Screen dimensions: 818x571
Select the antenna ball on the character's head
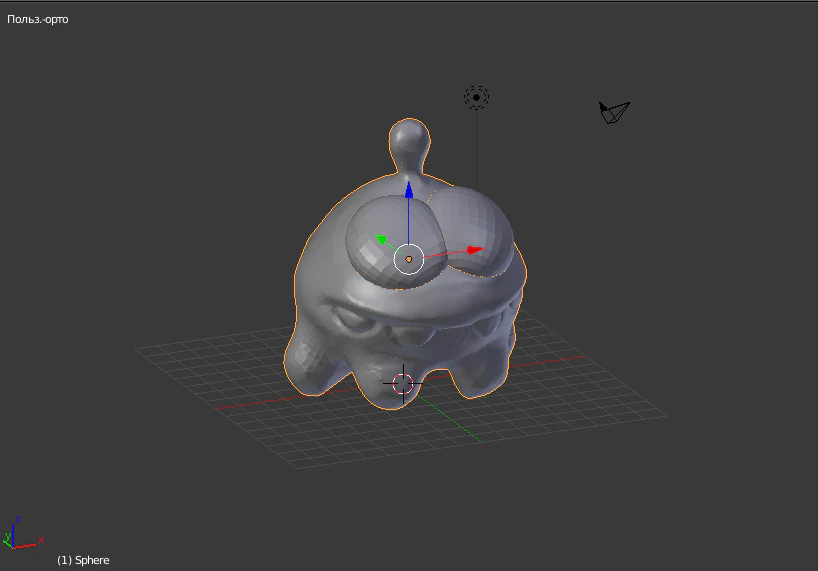pos(410,138)
